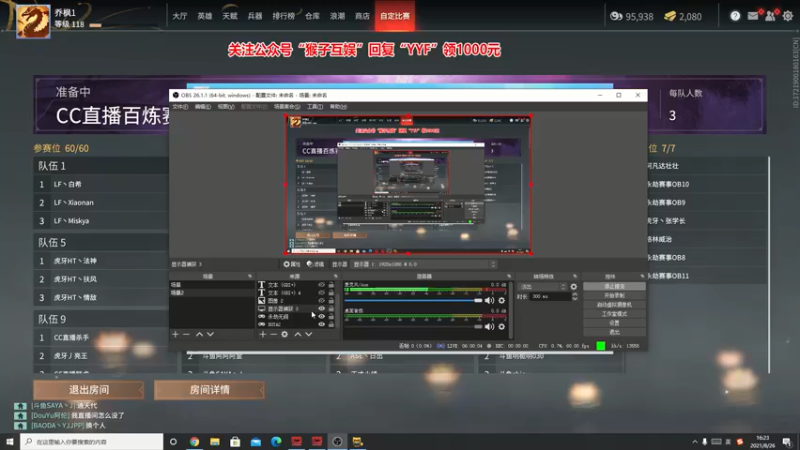Open game help question mark icon

735,16
